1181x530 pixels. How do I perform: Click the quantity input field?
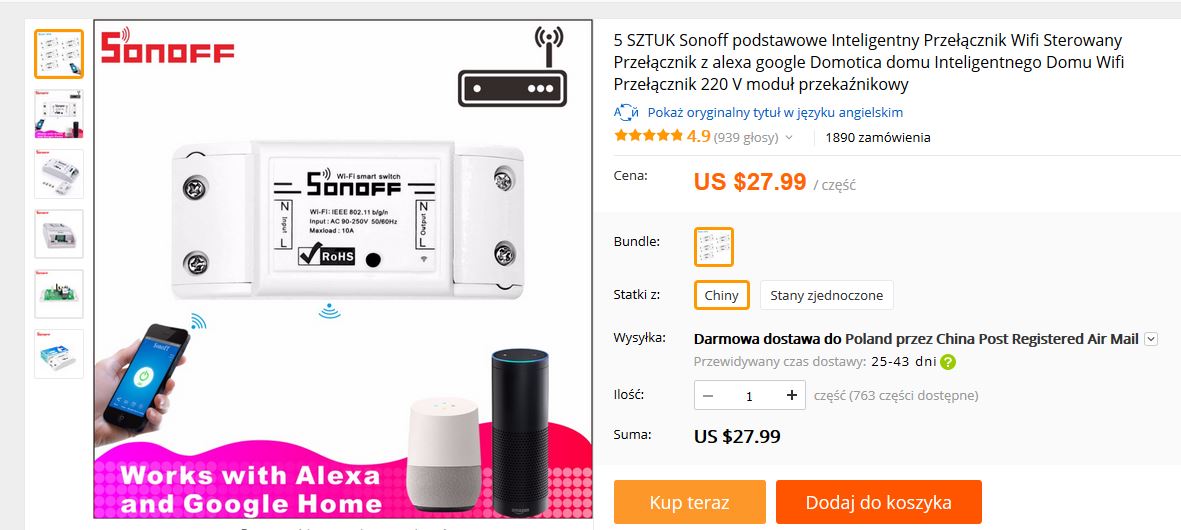749,395
